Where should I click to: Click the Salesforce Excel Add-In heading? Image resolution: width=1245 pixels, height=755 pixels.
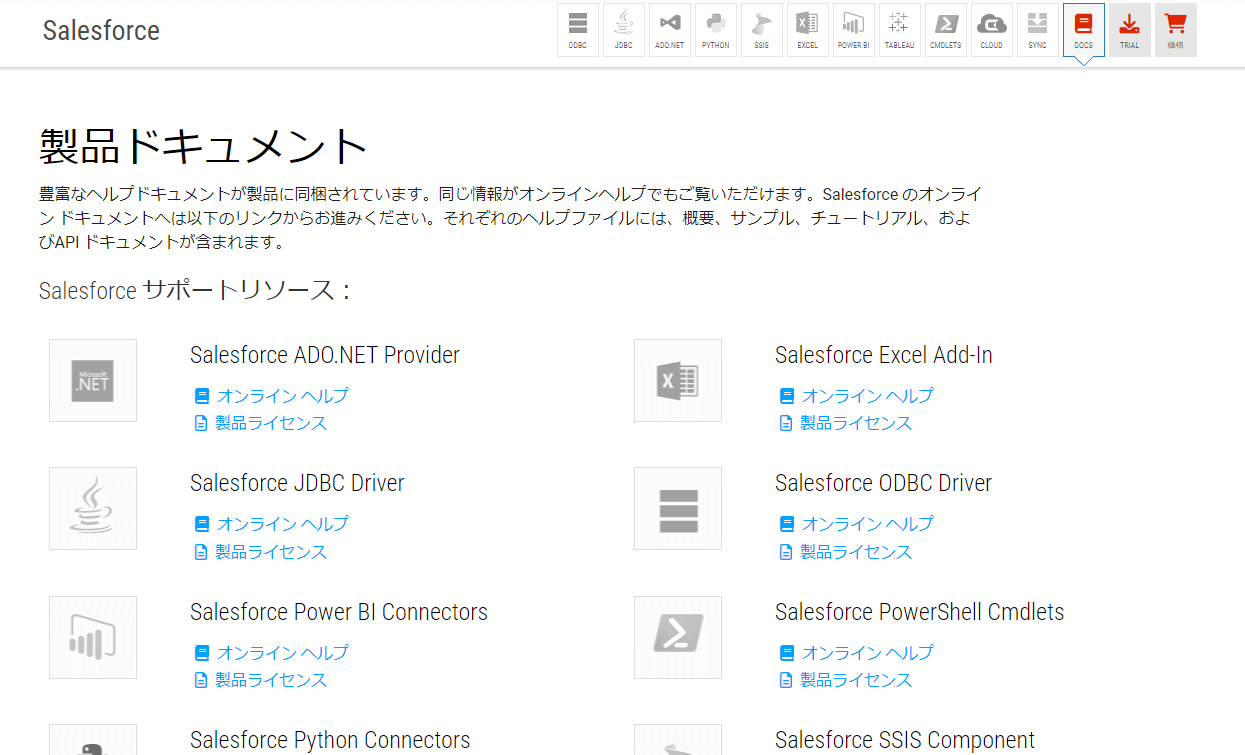point(884,355)
